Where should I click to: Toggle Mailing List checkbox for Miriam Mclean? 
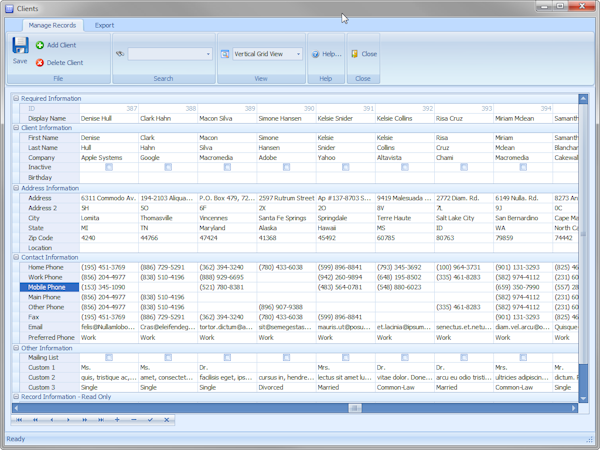click(x=523, y=357)
